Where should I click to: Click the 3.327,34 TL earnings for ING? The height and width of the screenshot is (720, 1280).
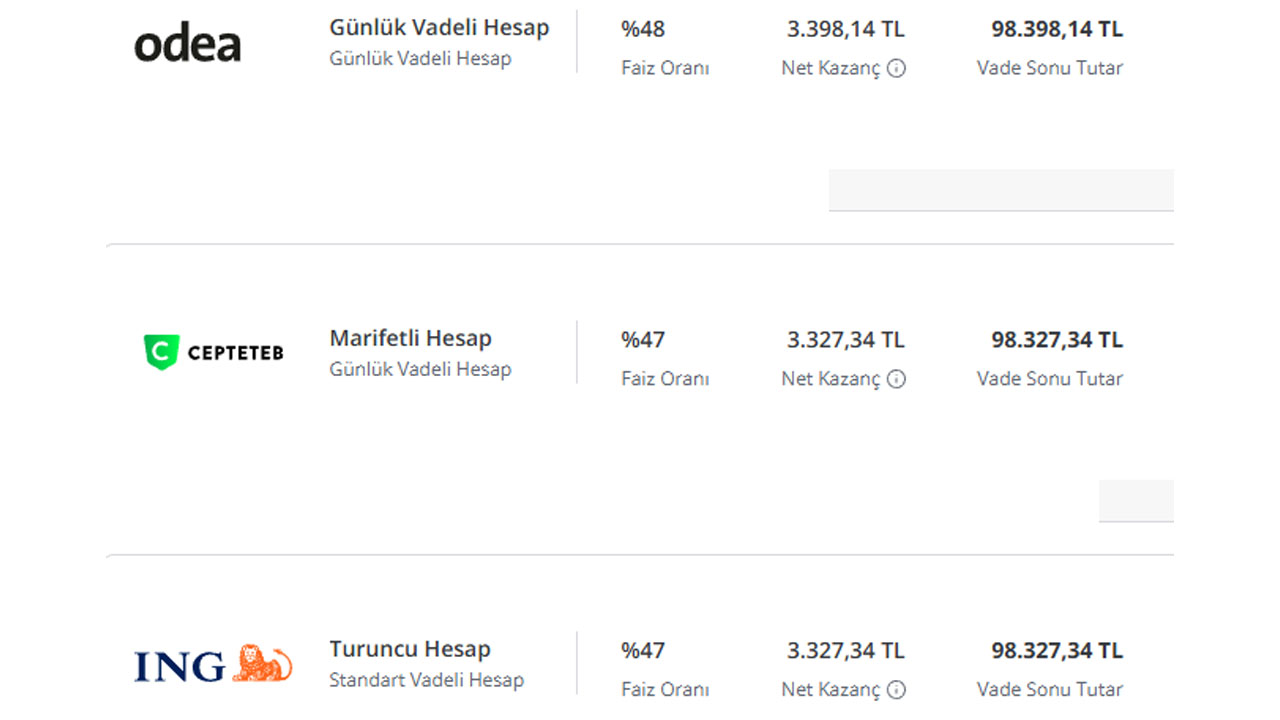point(846,651)
